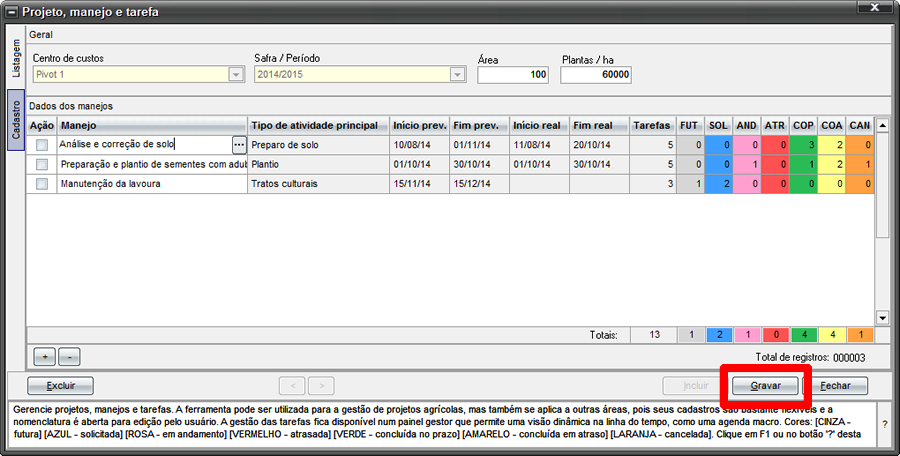Click the ellipsis button in Manejo cell
Image resolution: width=900 pixels, height=456 pixels.
click(x=238, y=145)
